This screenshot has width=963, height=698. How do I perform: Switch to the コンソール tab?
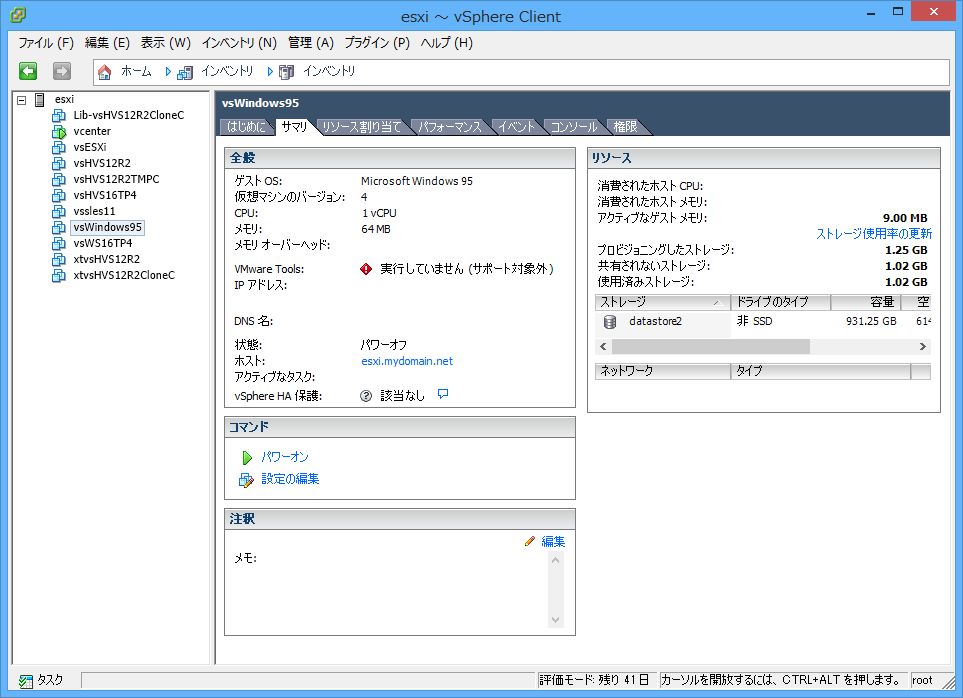click(574, 127)
